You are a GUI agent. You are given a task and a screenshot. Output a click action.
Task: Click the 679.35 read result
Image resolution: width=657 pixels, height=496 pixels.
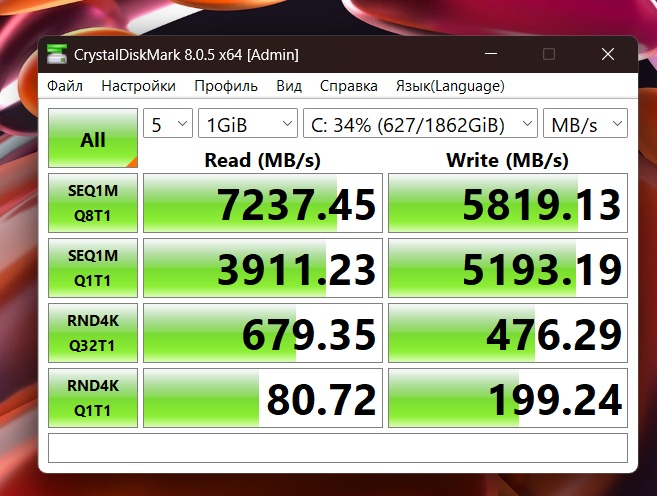[x=263, y=333]
